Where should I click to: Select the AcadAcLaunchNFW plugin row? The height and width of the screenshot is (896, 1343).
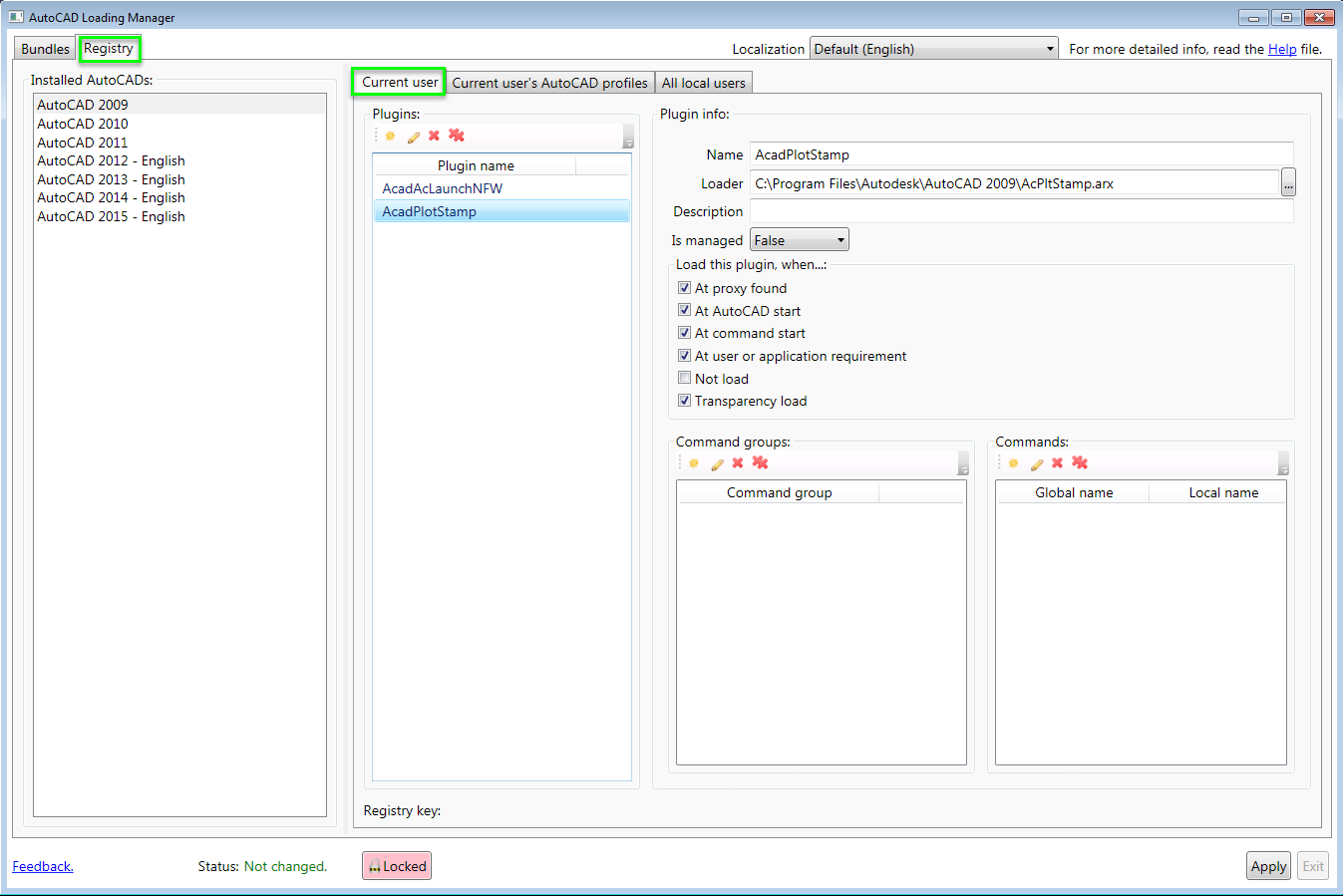502,188
